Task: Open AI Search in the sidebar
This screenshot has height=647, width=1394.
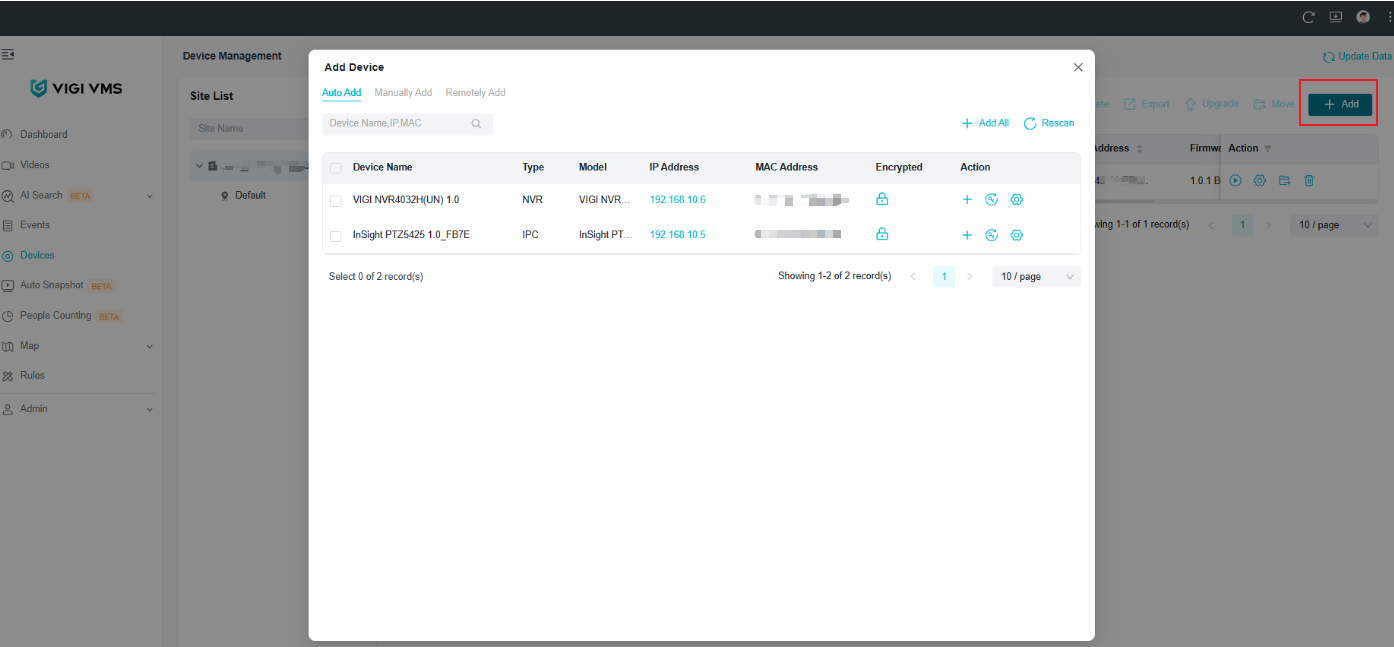Action: click(41, 195)
